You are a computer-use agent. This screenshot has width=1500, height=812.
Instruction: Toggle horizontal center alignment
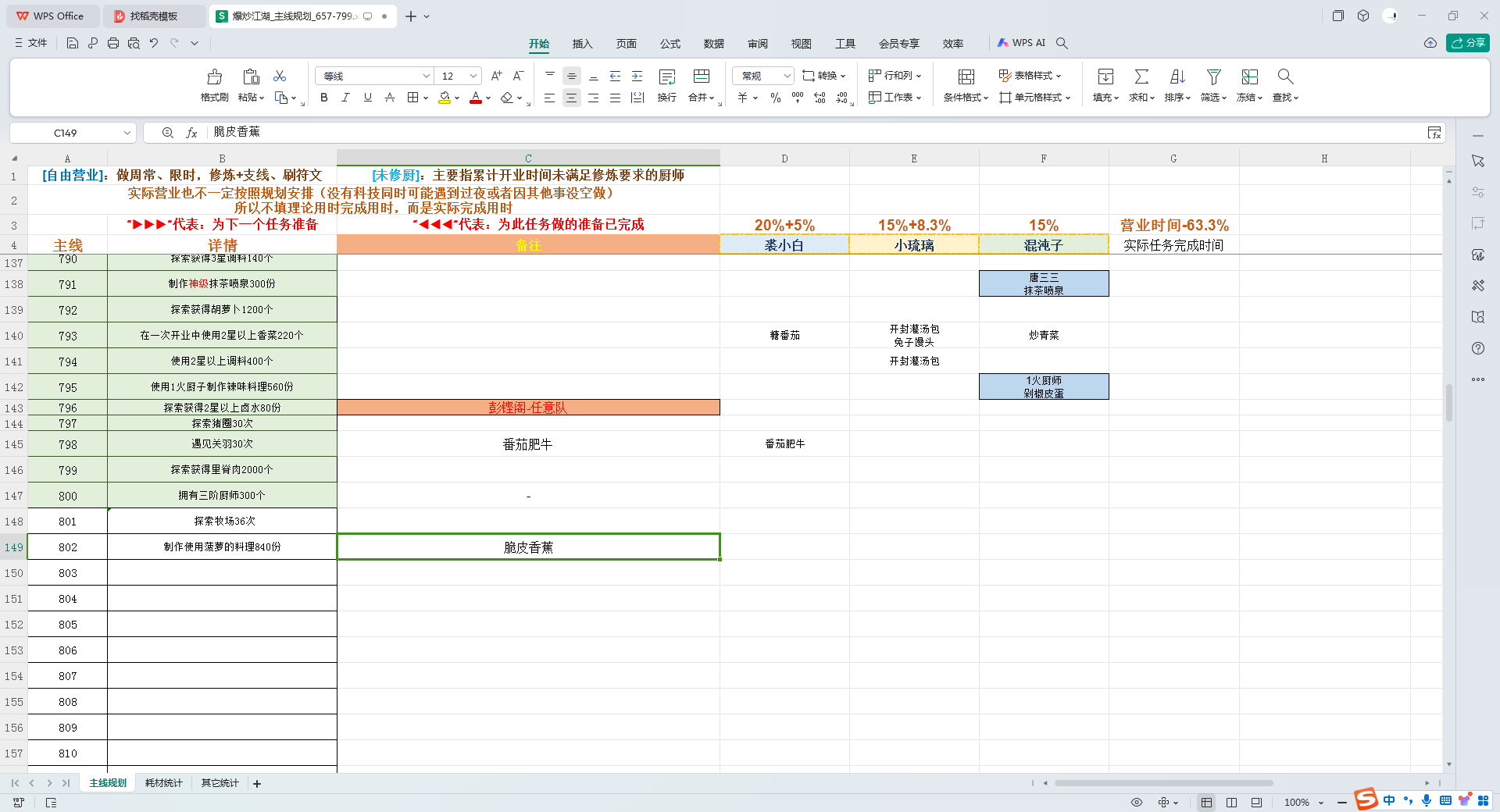tap(572, 98)
